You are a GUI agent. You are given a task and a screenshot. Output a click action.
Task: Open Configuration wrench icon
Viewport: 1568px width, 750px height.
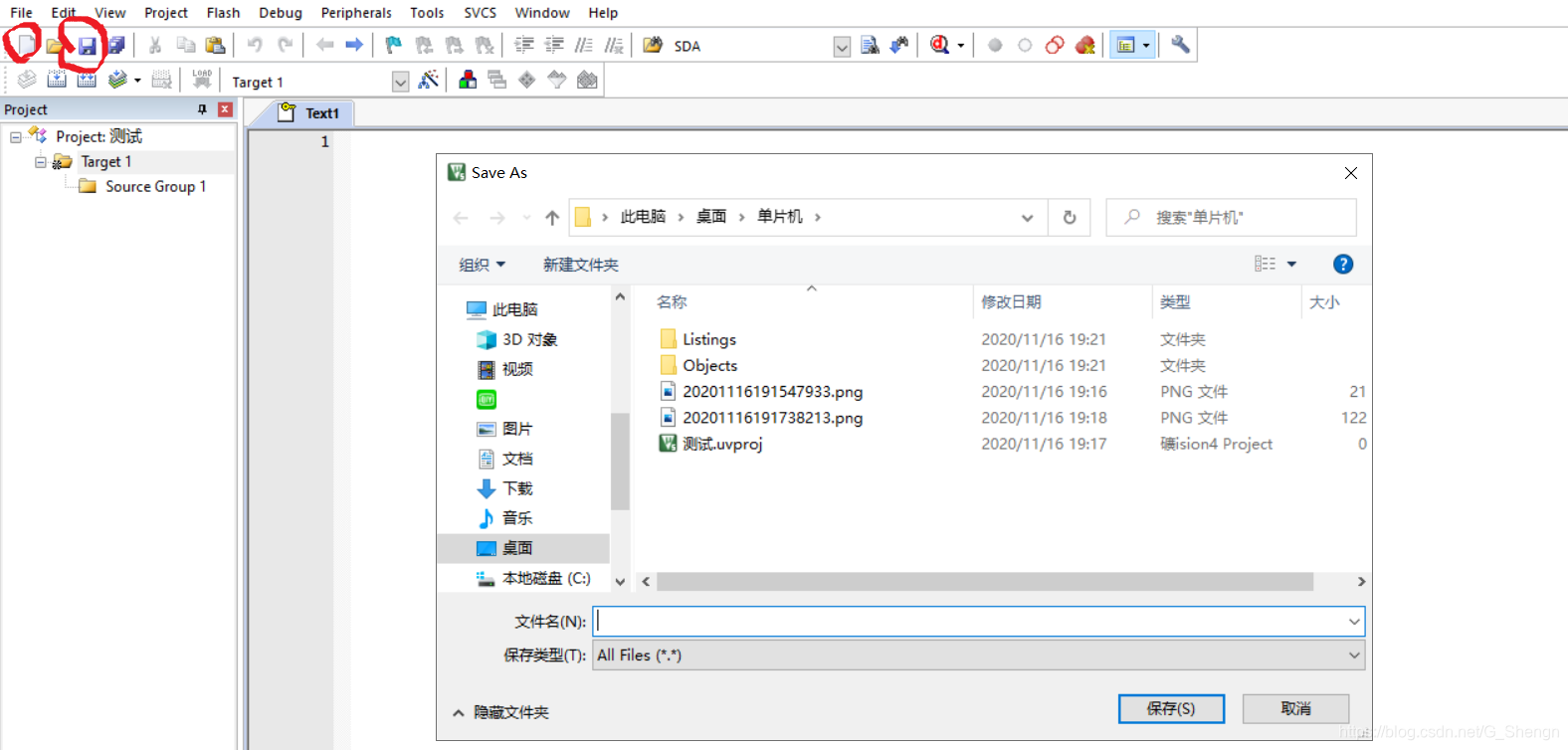point(1180,46)
